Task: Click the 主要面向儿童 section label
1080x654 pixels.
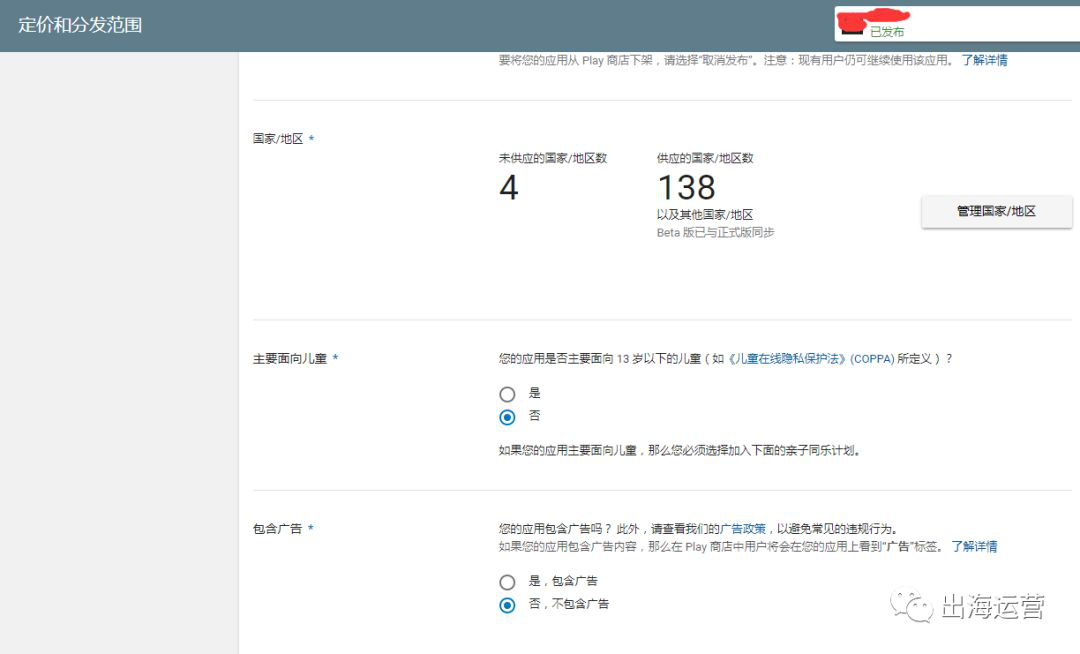Action: 290,359
